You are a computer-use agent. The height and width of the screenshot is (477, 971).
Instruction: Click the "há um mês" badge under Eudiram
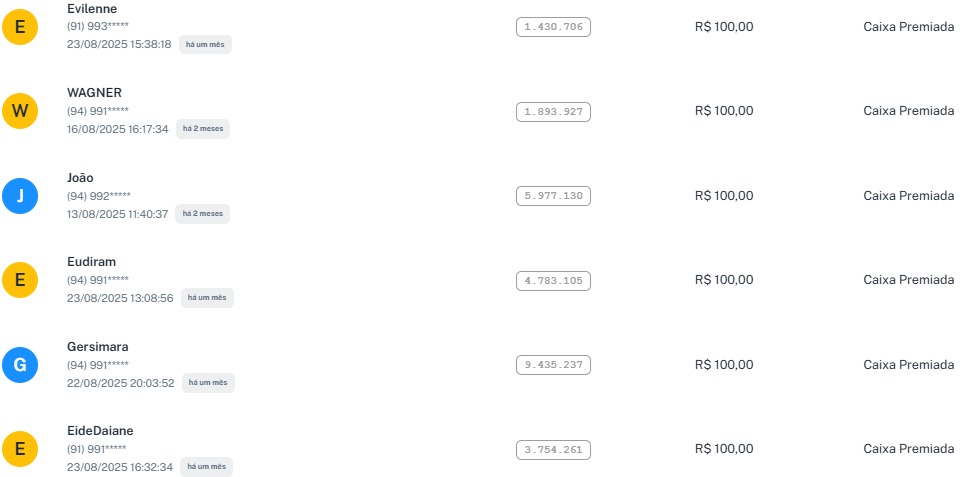[207, 298]
